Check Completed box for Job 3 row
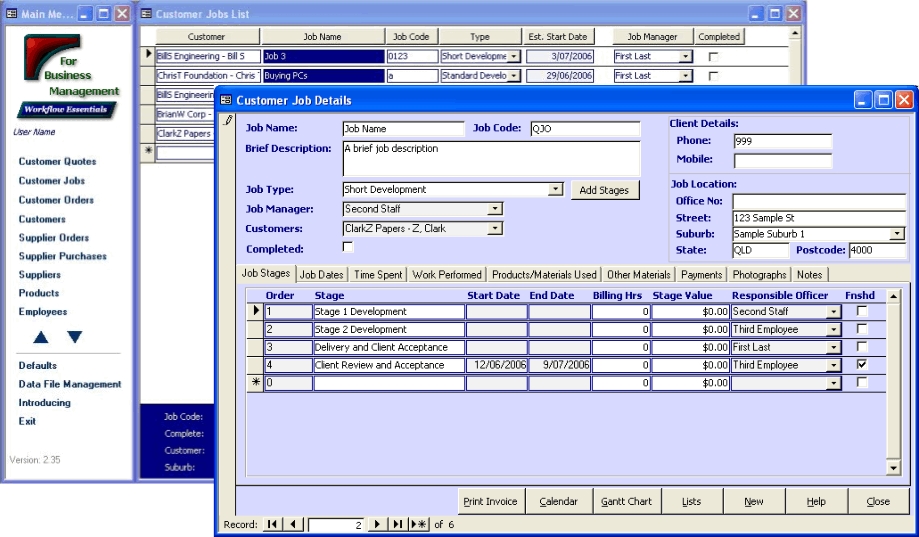 [713, 57]
